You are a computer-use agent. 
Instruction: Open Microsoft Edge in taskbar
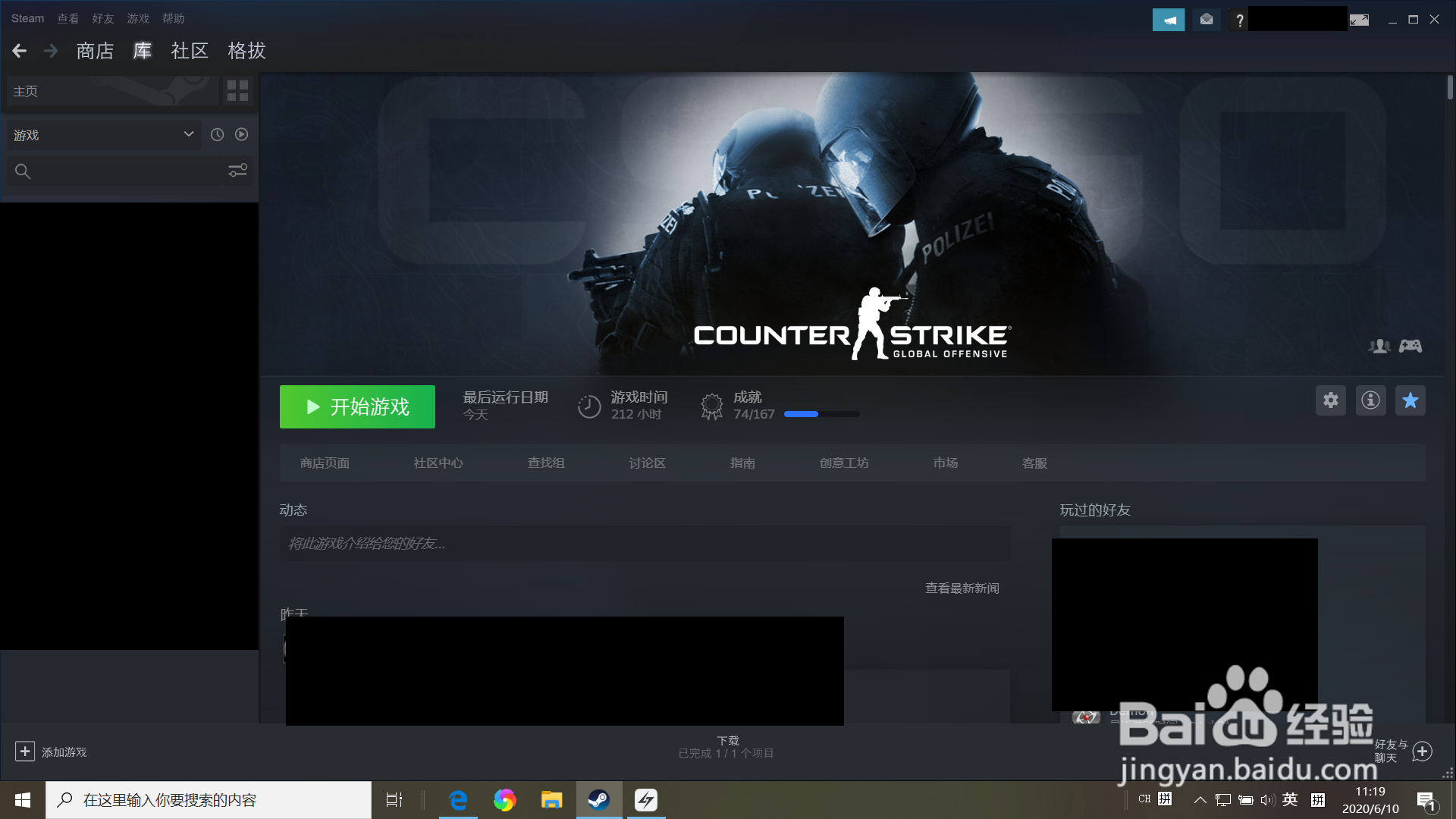point(458,800)
